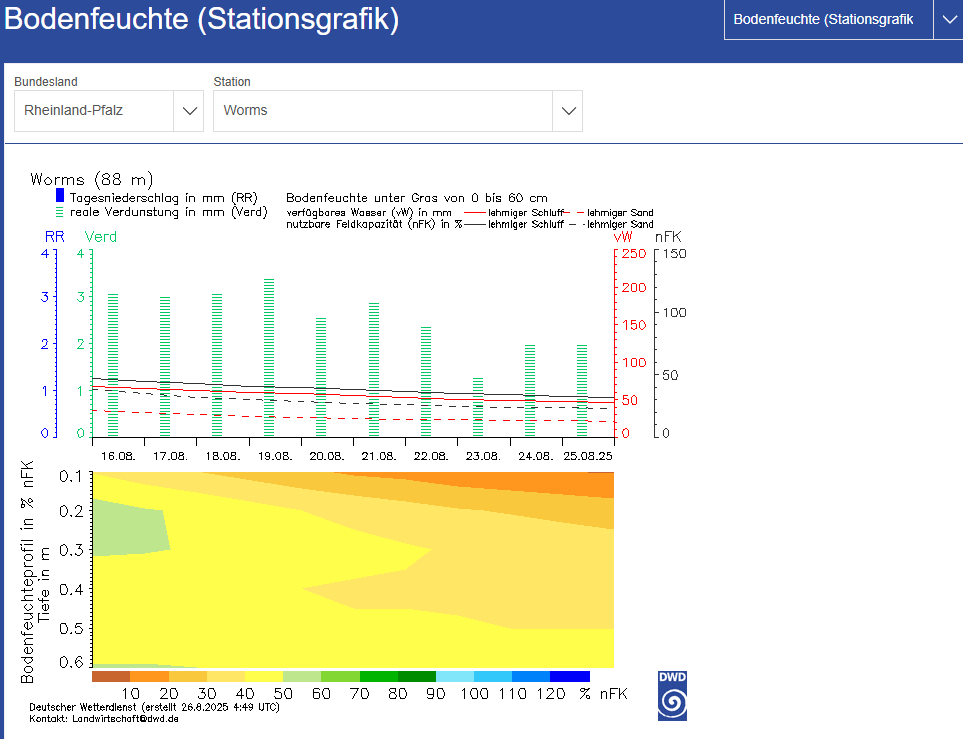The width and height of the screenshot is (963, 739).
Task: Click the chevron arrow in the Station box
Action: (x=567, y=111)
